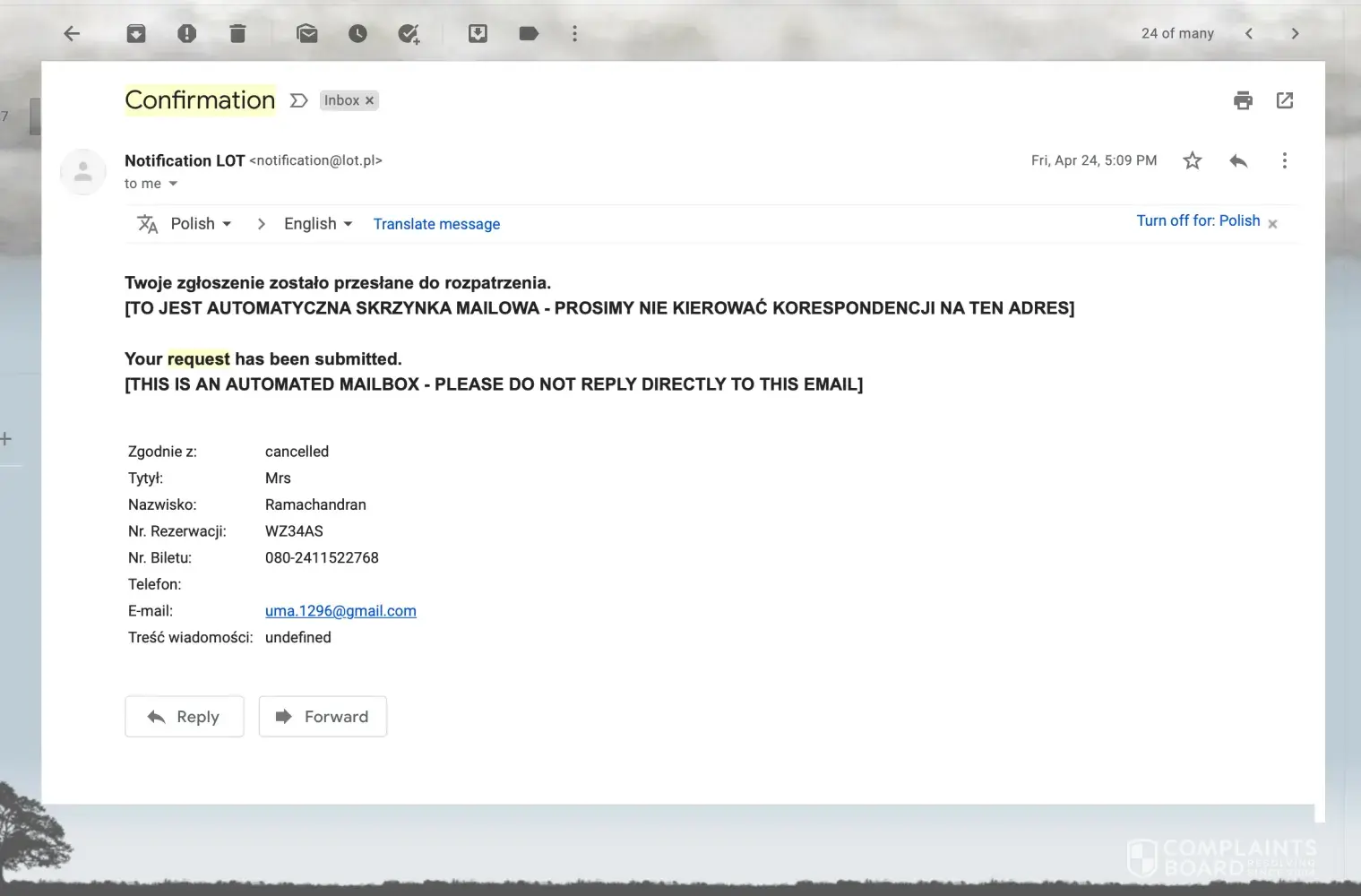Reply using arrow icon beside the date
Screen dimensions: 1361x896
click(x=1238, y=160)
